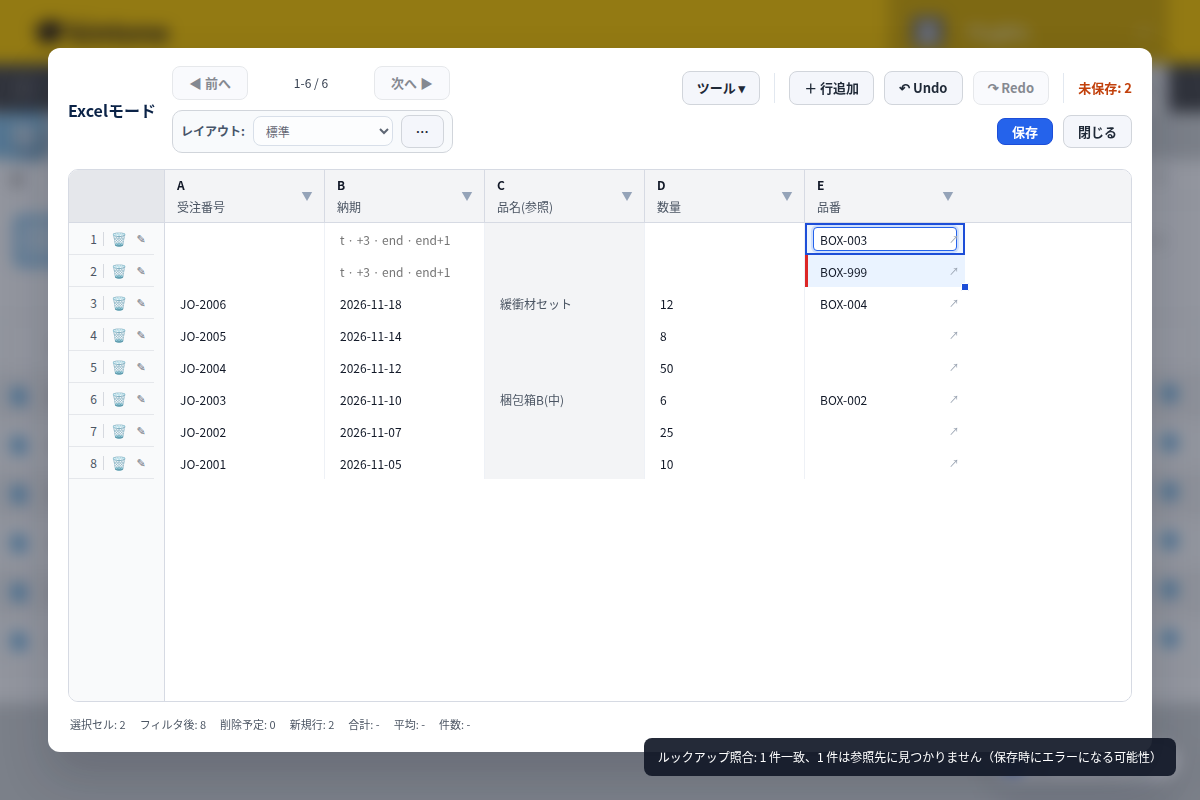Click 選択セル: 2 status entry
1200x800 pixels.
pyautogui.click(x=98, y=724)
